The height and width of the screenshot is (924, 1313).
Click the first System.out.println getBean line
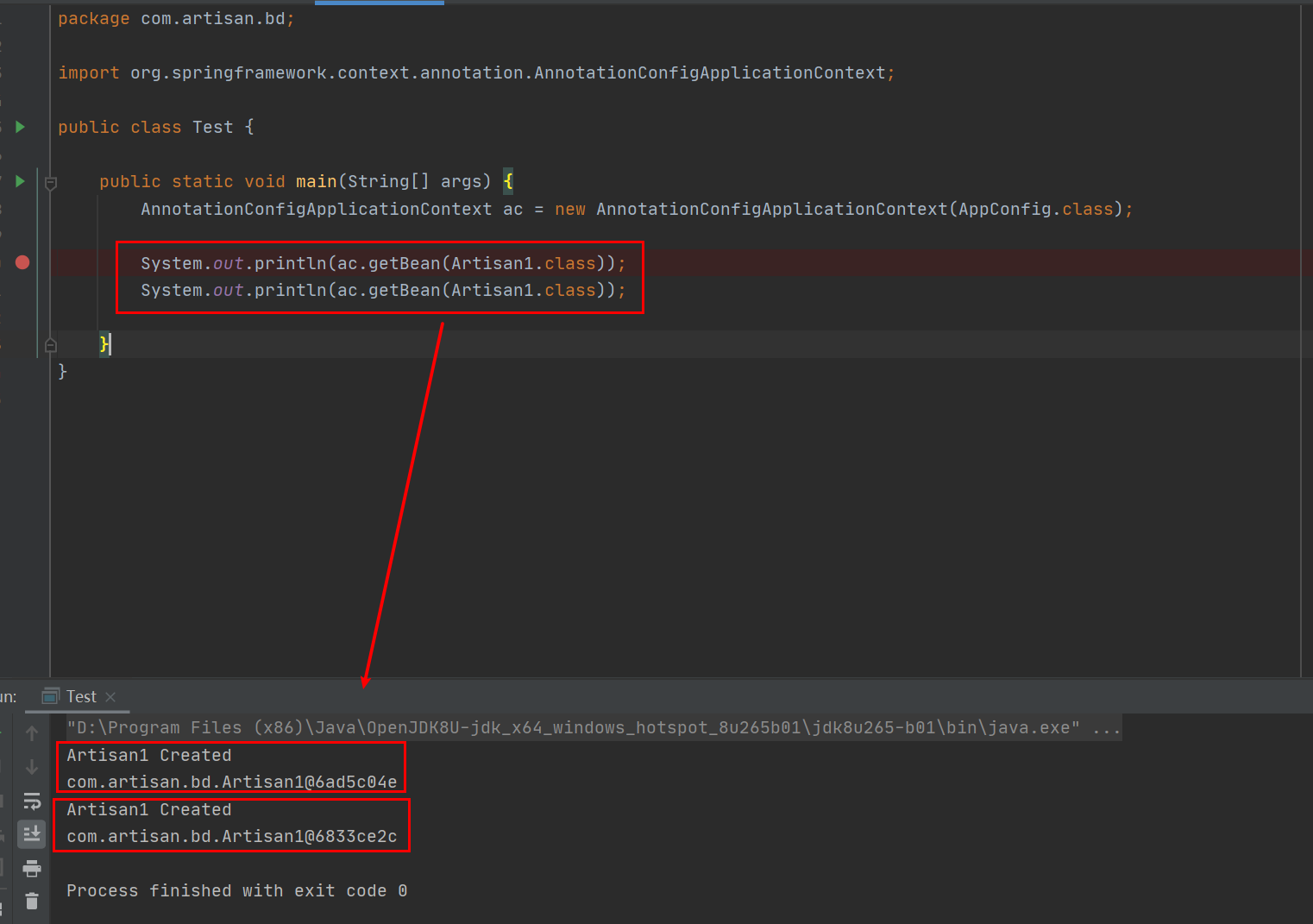coord(383,263)
